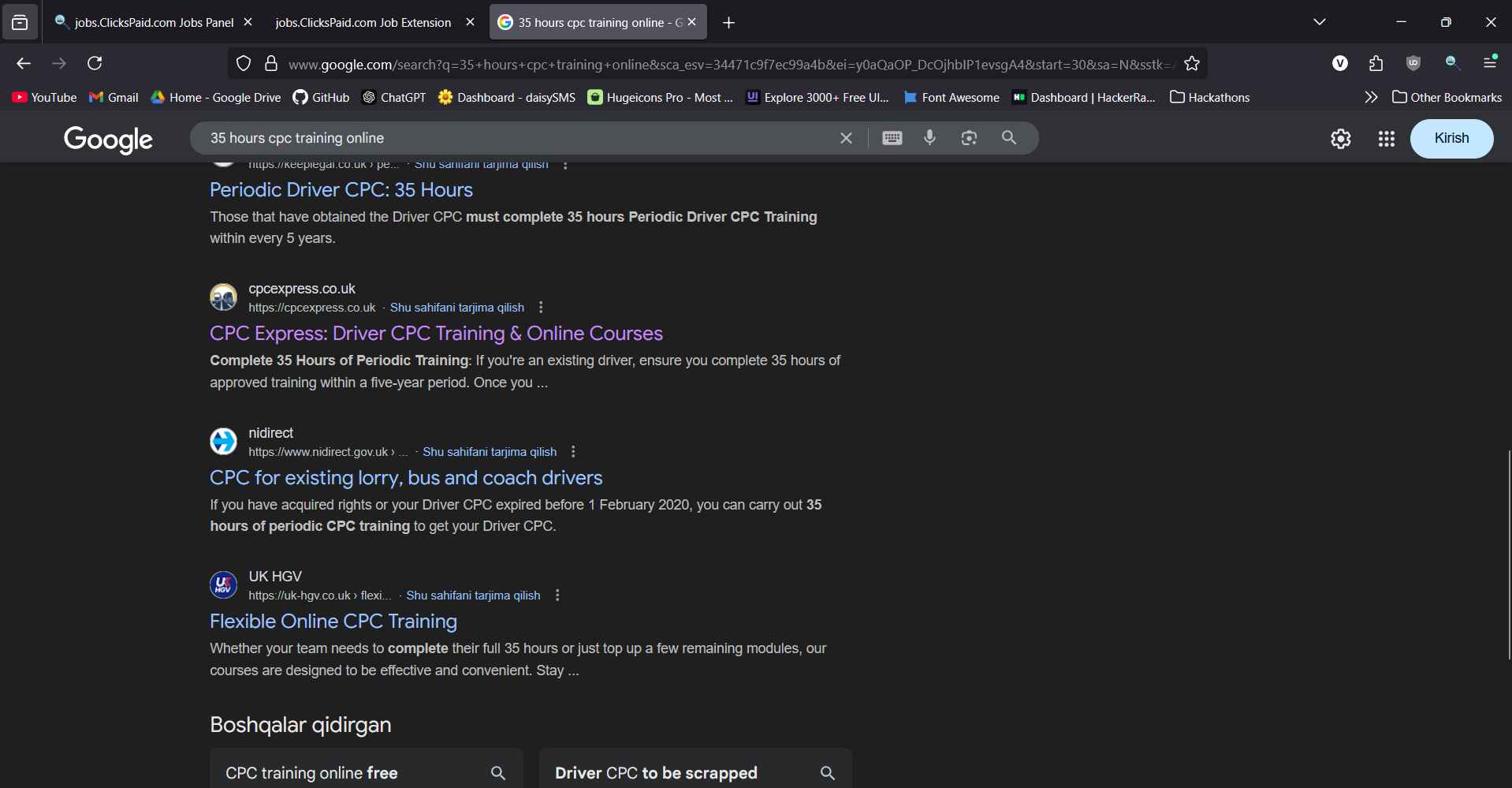
Task: Open the on-screen keyboard input tool
Action: tap(892, 138)
